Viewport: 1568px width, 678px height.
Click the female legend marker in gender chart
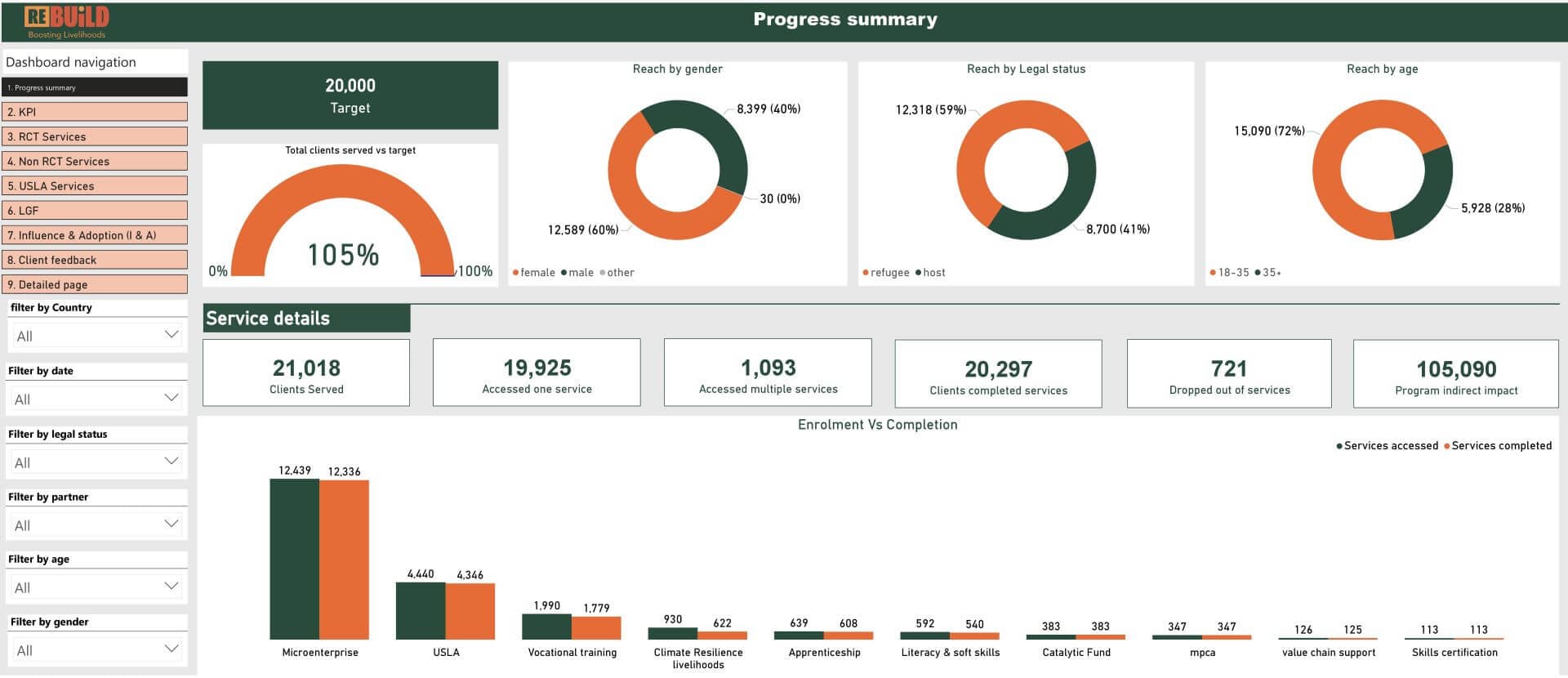515,273
